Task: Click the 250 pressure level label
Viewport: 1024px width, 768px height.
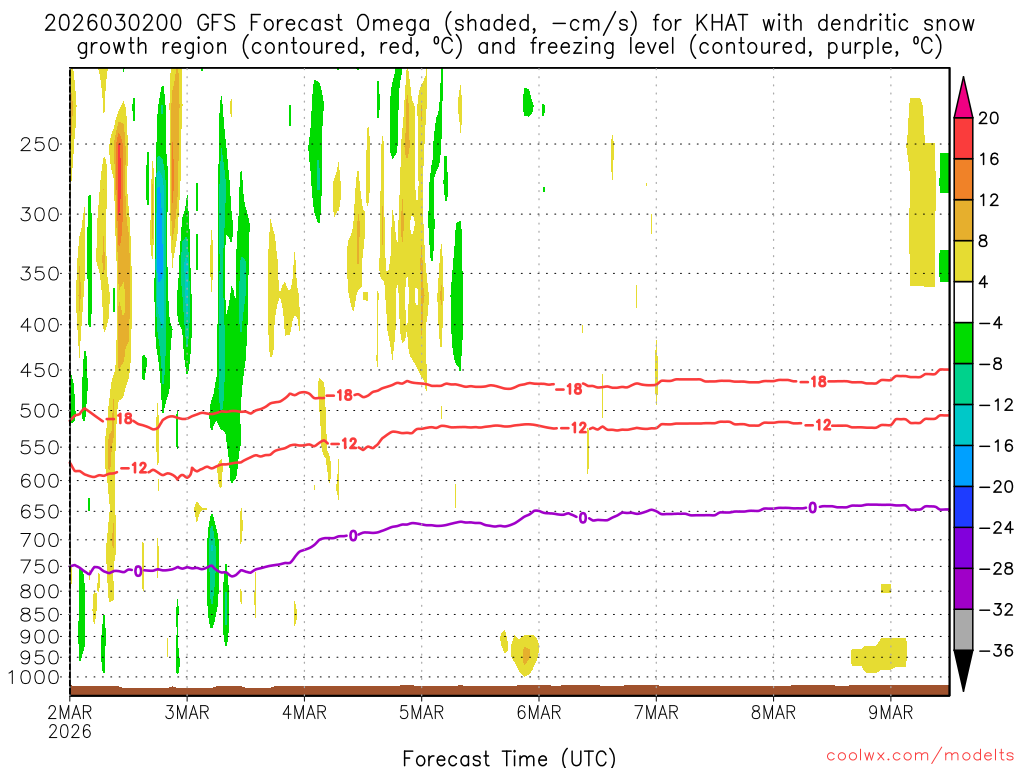Action: point(40,144)
